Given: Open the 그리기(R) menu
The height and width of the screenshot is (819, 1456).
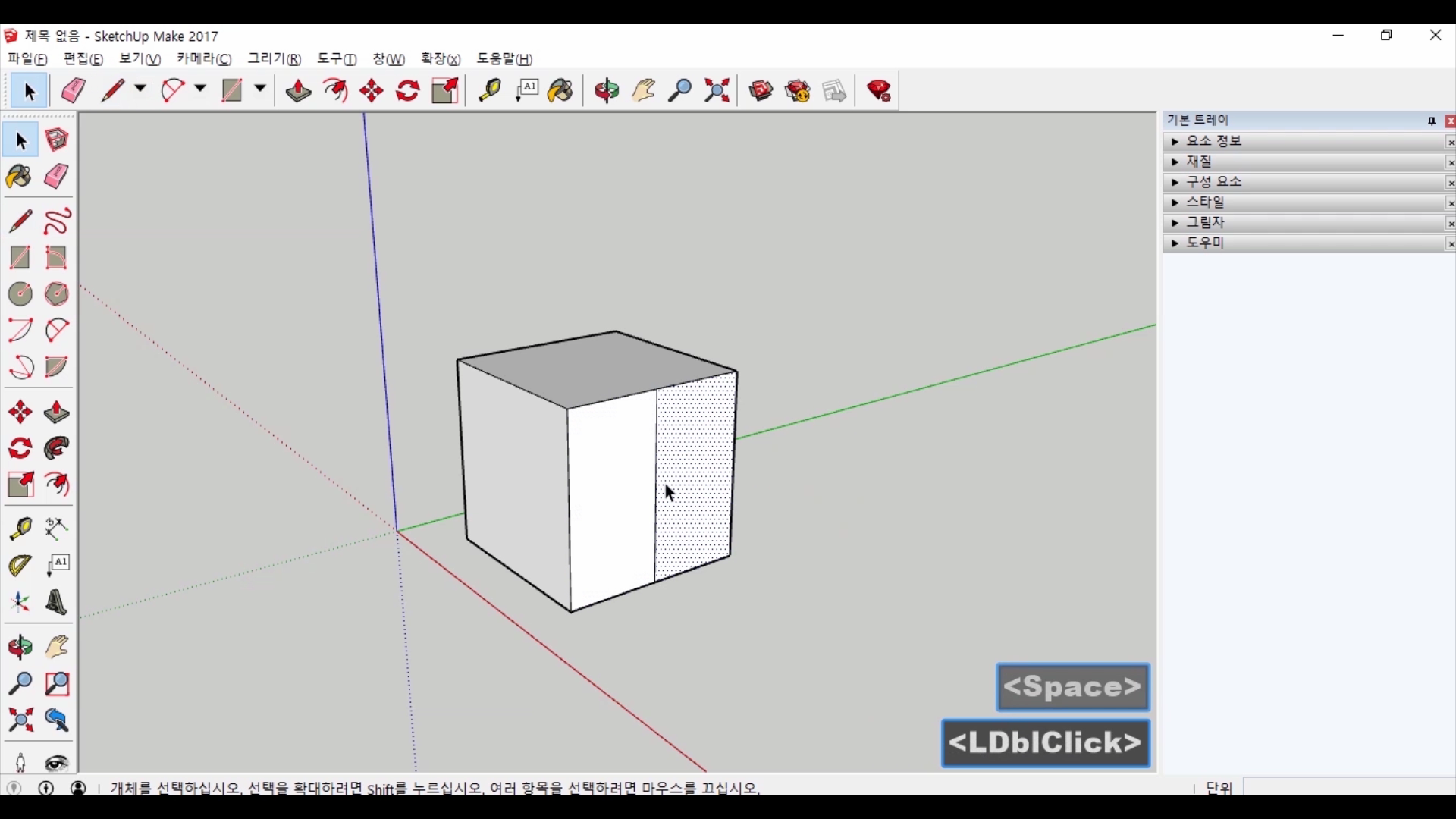Looking at the screenshot, I should (274, 59).
